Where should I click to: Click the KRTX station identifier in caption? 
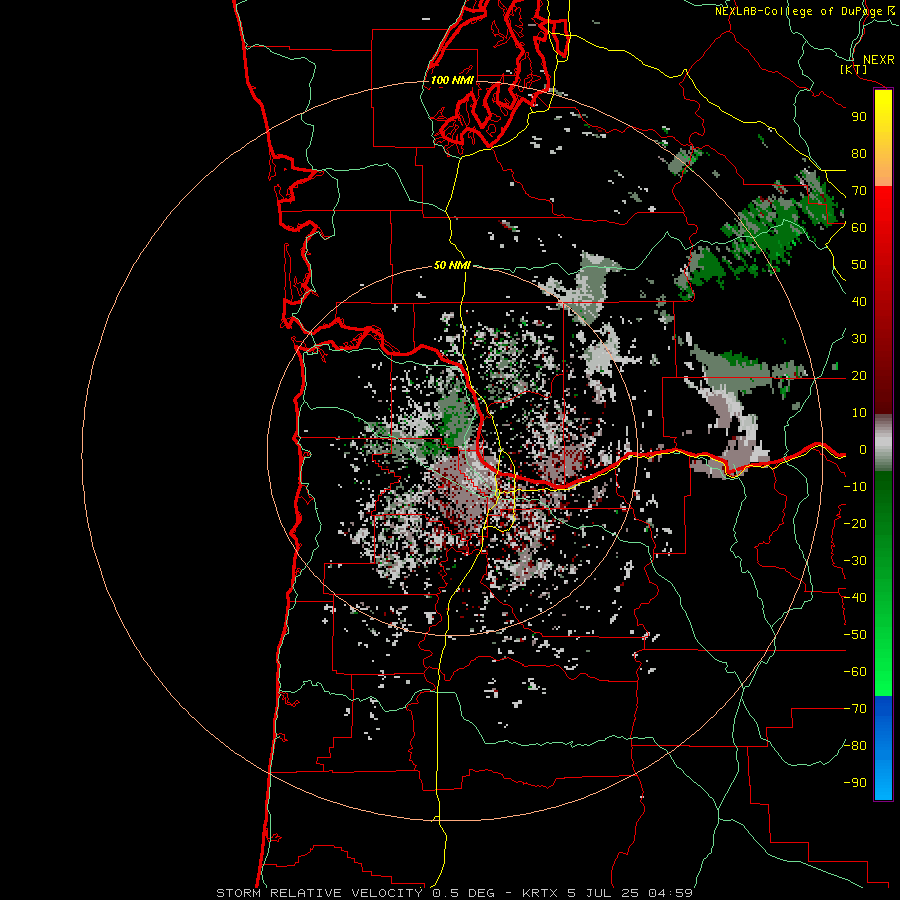[x=540, y=893]
